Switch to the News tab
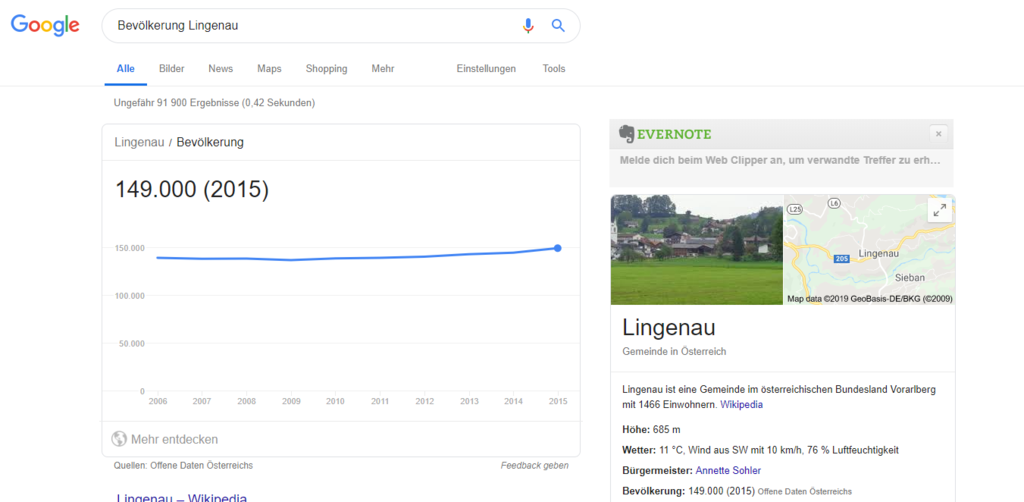 pyautogui.click(x=220, y=69)
